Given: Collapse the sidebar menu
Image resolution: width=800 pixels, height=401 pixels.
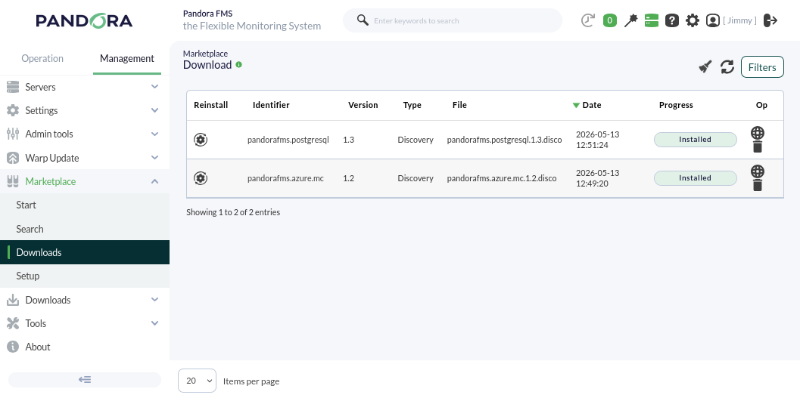Looking at the screenshot, I should (x=85, y=380).
